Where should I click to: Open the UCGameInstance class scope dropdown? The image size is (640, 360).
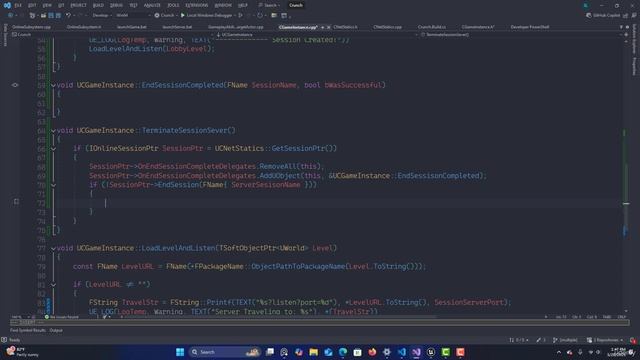click(316, 35)
